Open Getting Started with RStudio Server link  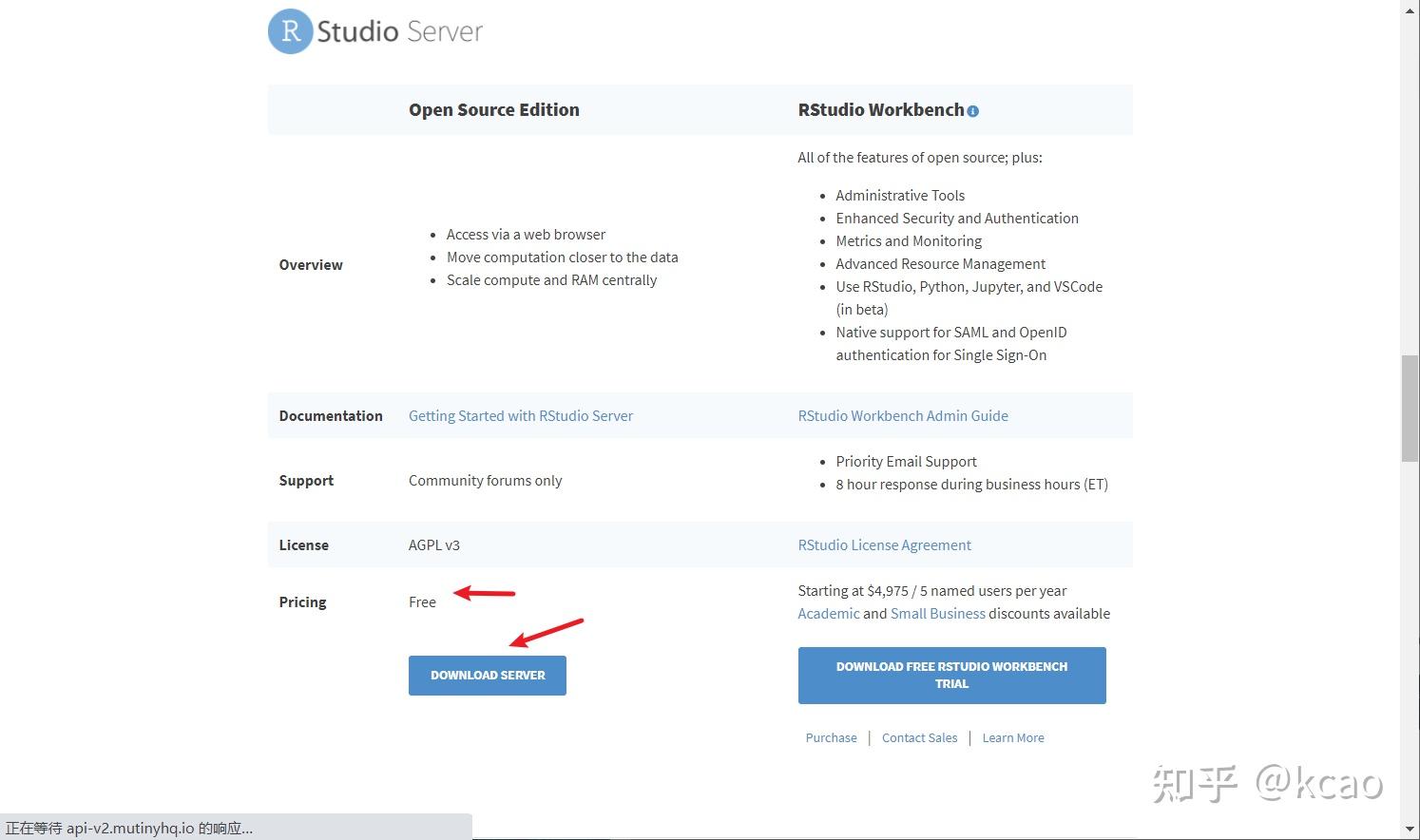(520, 415)
